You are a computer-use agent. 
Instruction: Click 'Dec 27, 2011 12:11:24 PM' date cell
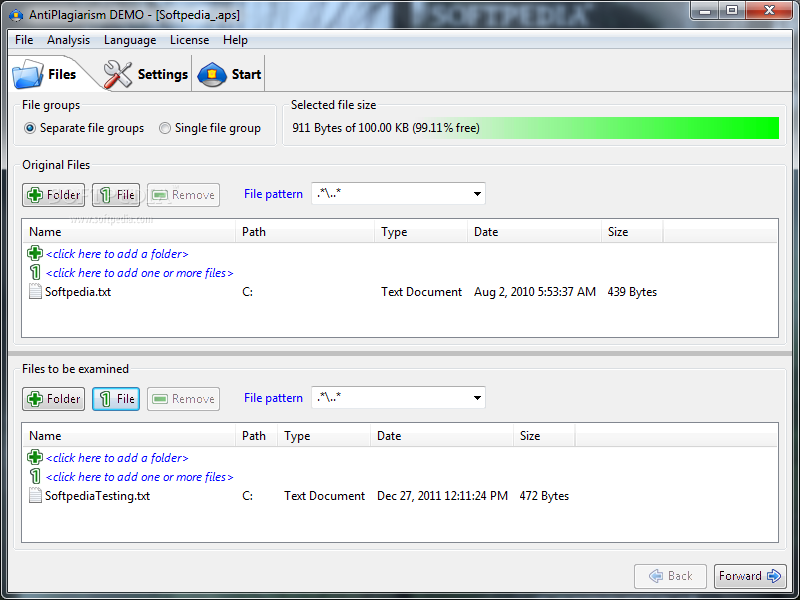pyautogui.click(x=442, y=496)
